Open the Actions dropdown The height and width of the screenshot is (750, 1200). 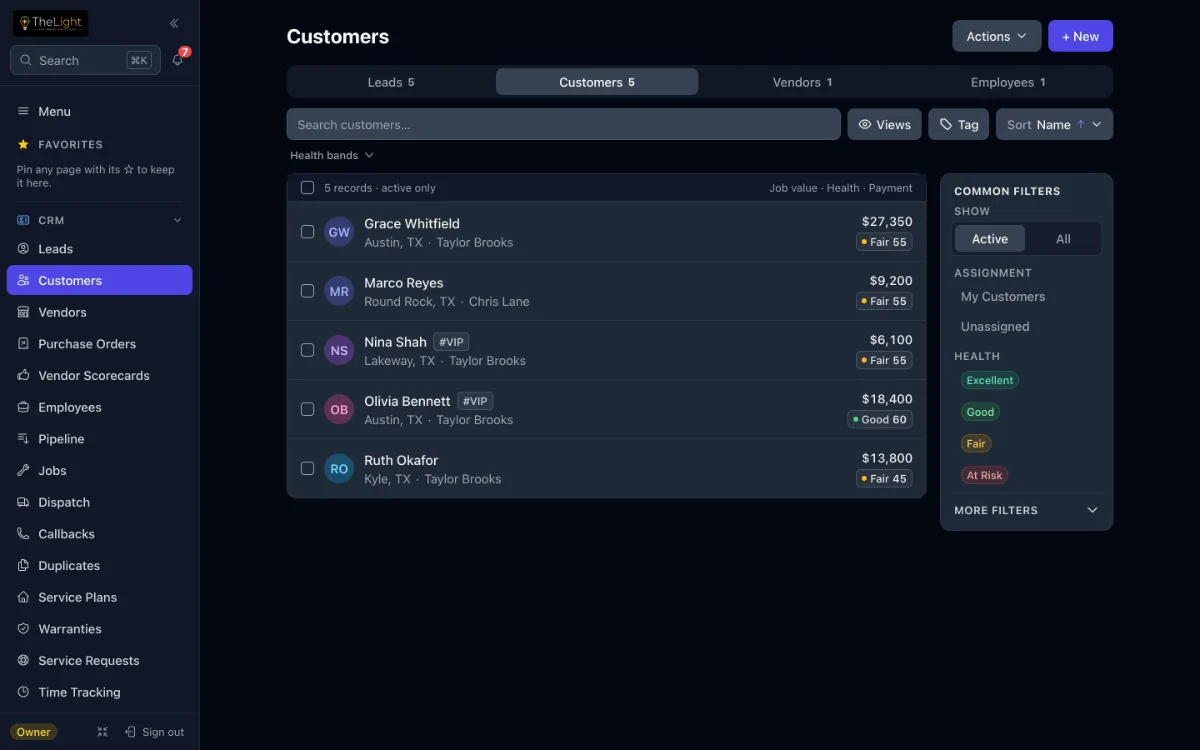[997, 36]
